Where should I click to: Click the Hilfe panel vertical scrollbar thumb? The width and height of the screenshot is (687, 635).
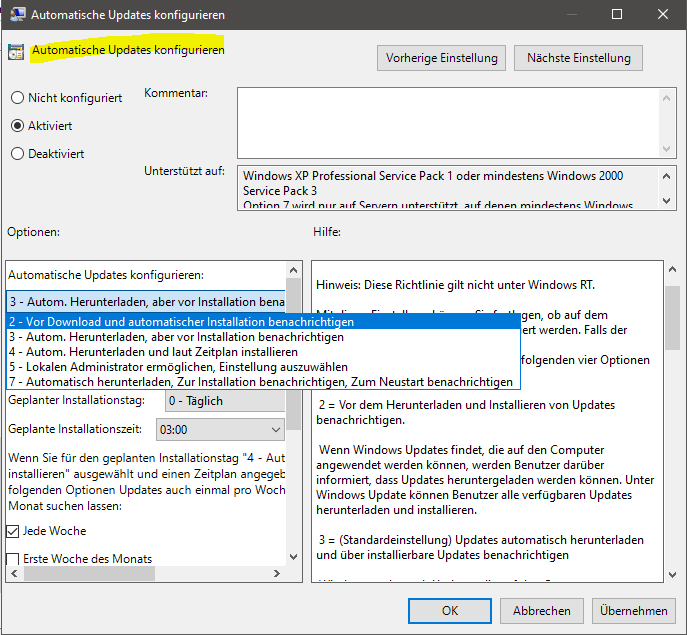(x=673, y=318)
